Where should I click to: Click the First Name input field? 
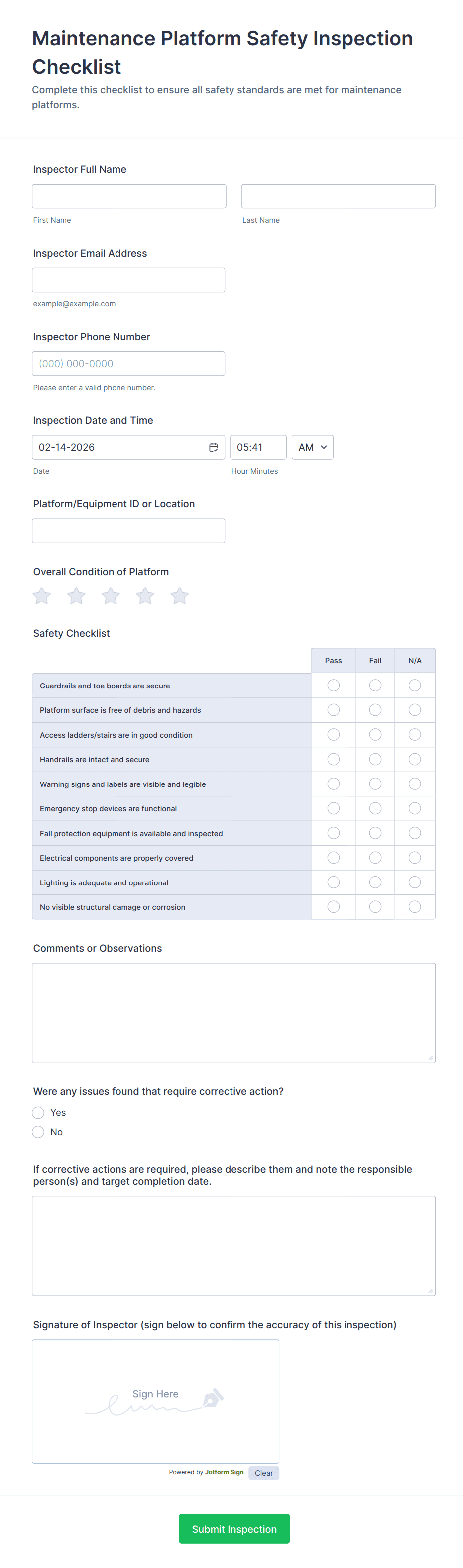129,196
